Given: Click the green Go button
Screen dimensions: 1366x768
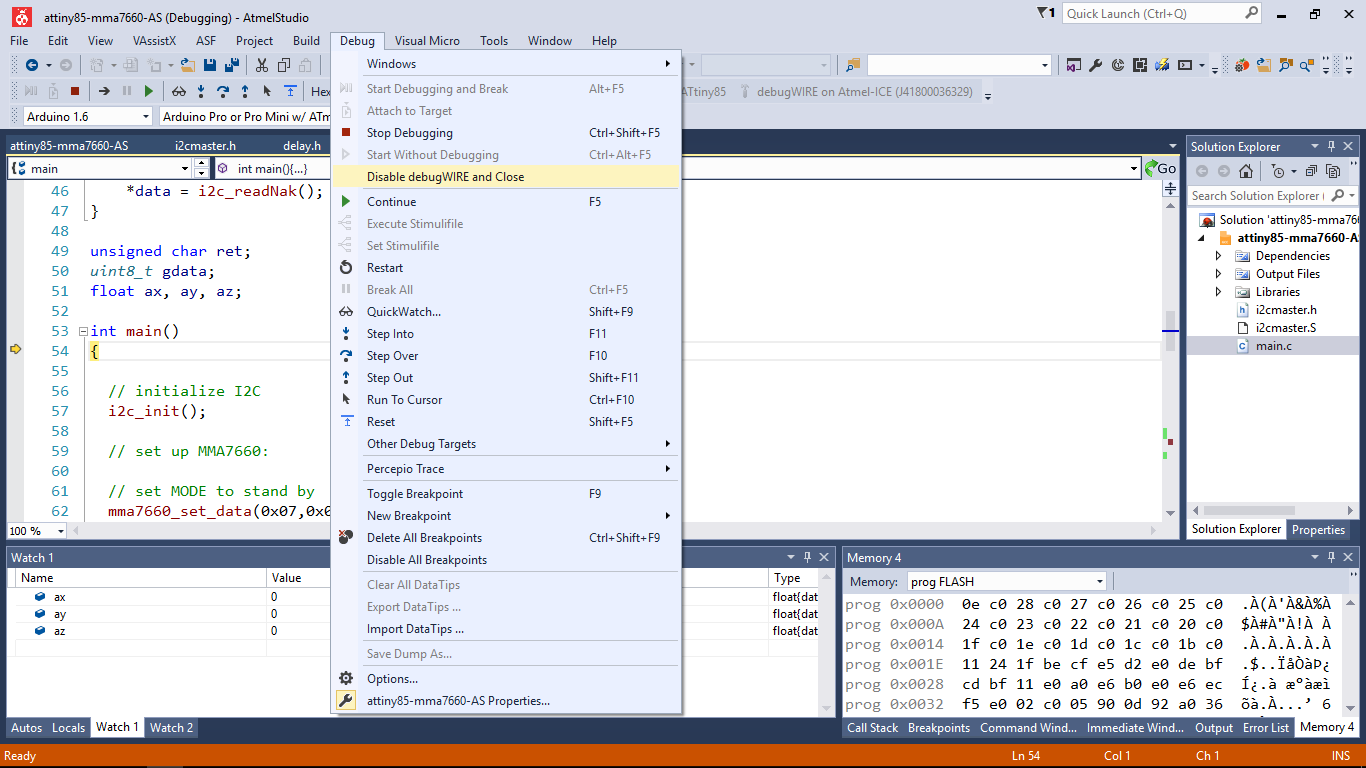Looking at the screenshot, I should coord(1161,169).
